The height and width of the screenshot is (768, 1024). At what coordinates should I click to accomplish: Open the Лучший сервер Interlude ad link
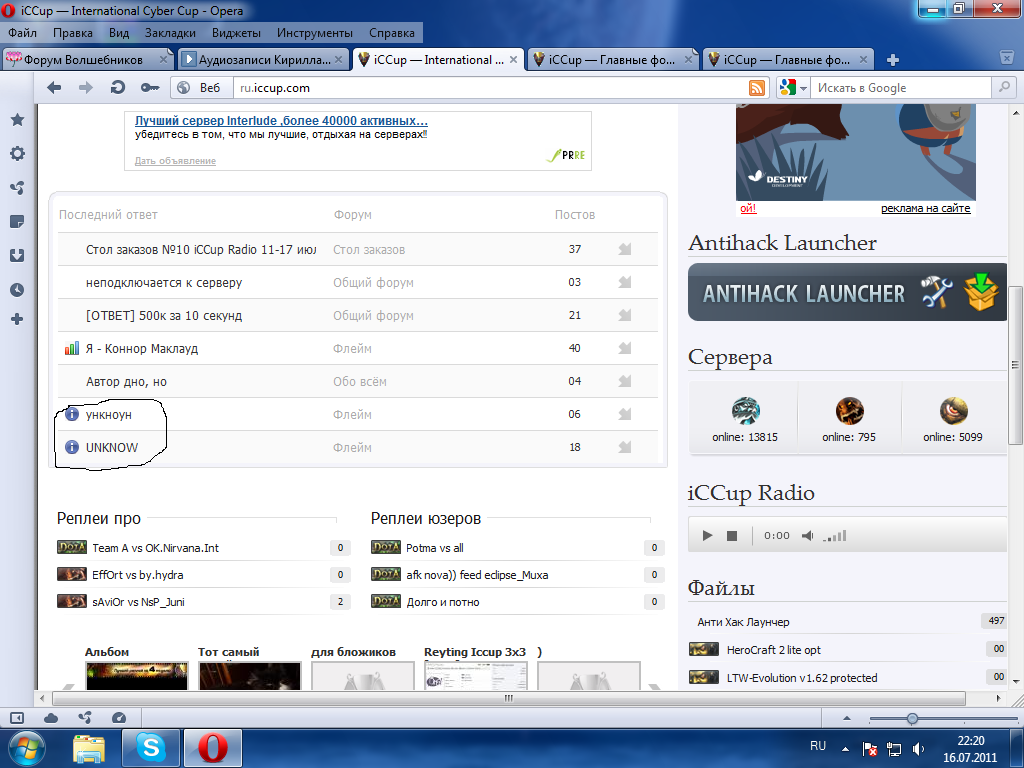281,121
